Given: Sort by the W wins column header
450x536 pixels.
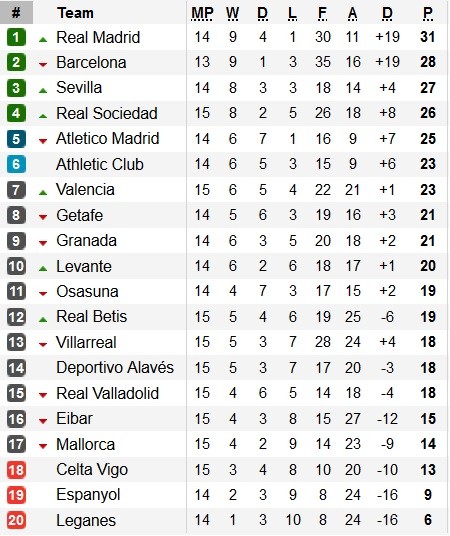Looking at the screenshot, I should pos(233,13).
